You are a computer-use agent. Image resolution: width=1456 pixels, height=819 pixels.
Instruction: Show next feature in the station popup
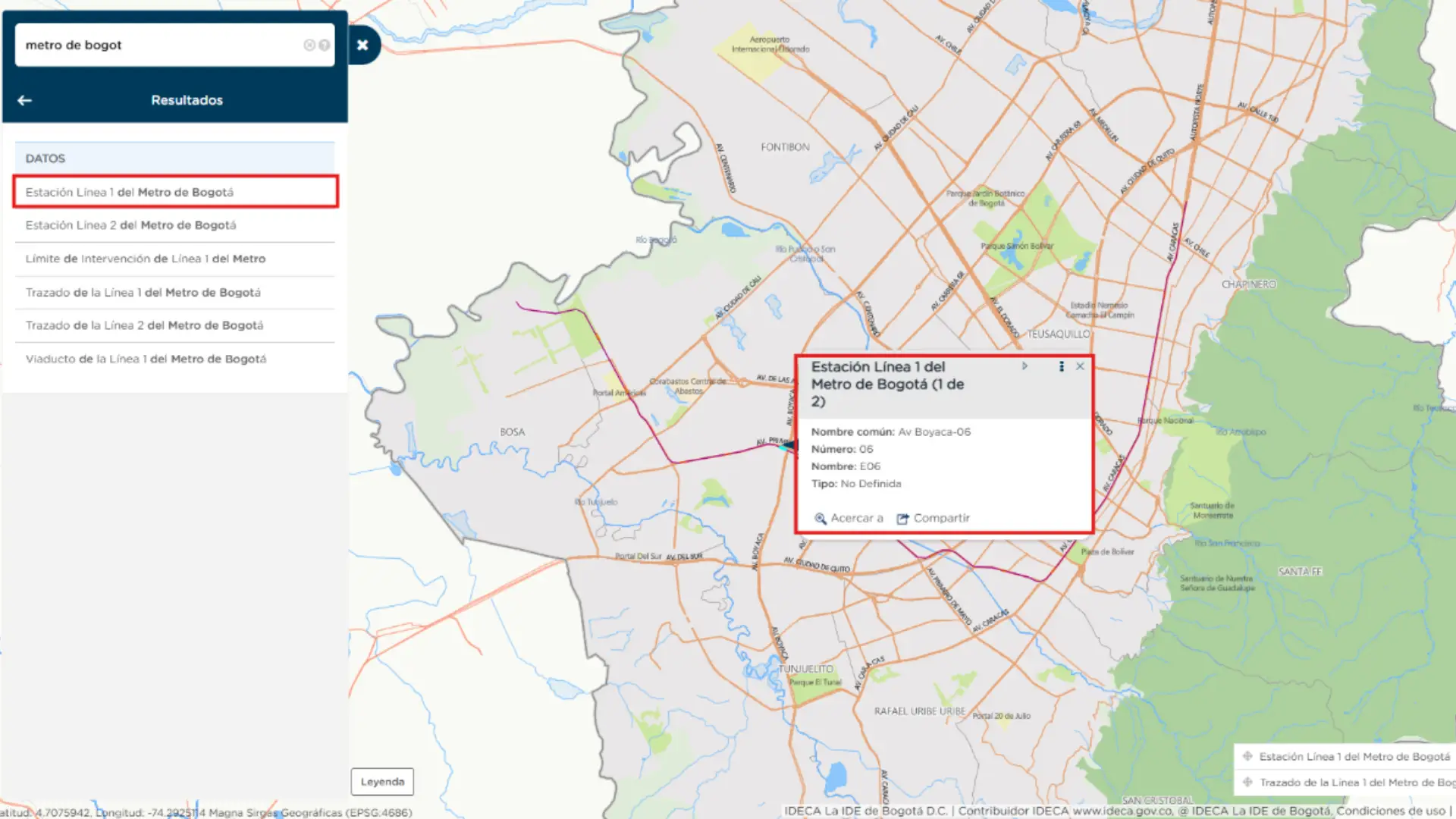pyautogui.click(x=1025, y=366)
